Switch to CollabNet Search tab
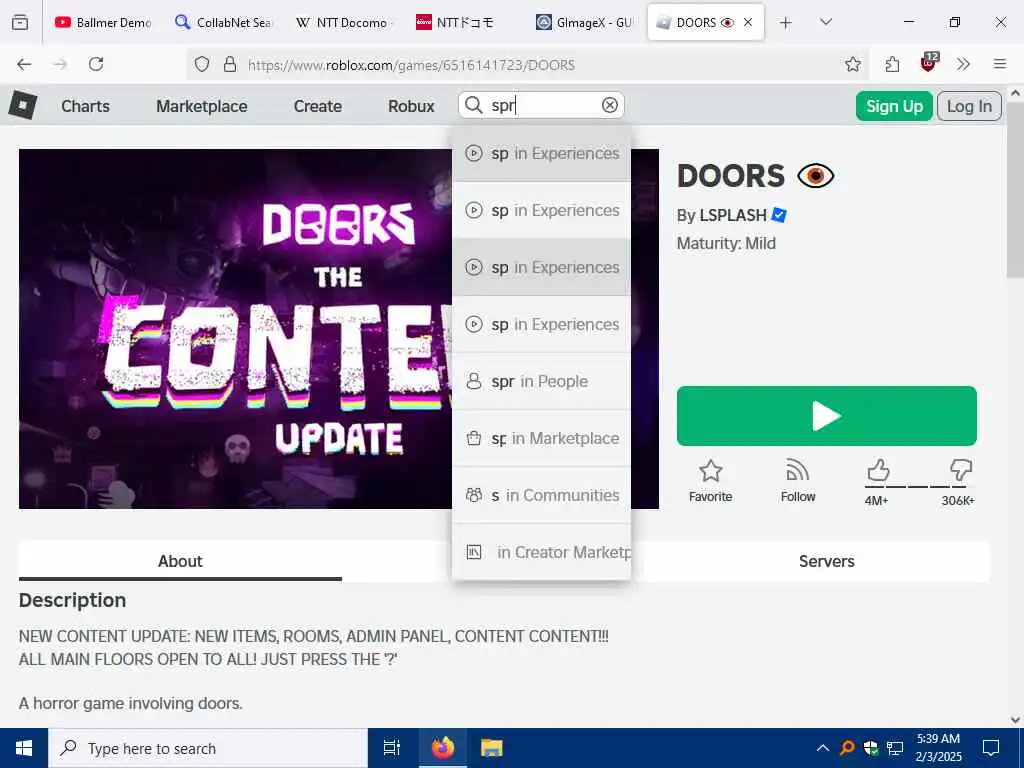The image size is (1024, 768). pos(223,22)
